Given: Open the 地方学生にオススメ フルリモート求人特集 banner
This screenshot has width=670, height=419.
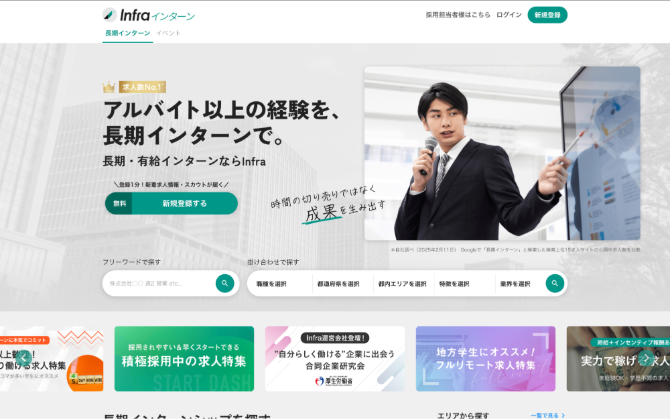Looking at the screenshot, I should (x=486, y=359).
